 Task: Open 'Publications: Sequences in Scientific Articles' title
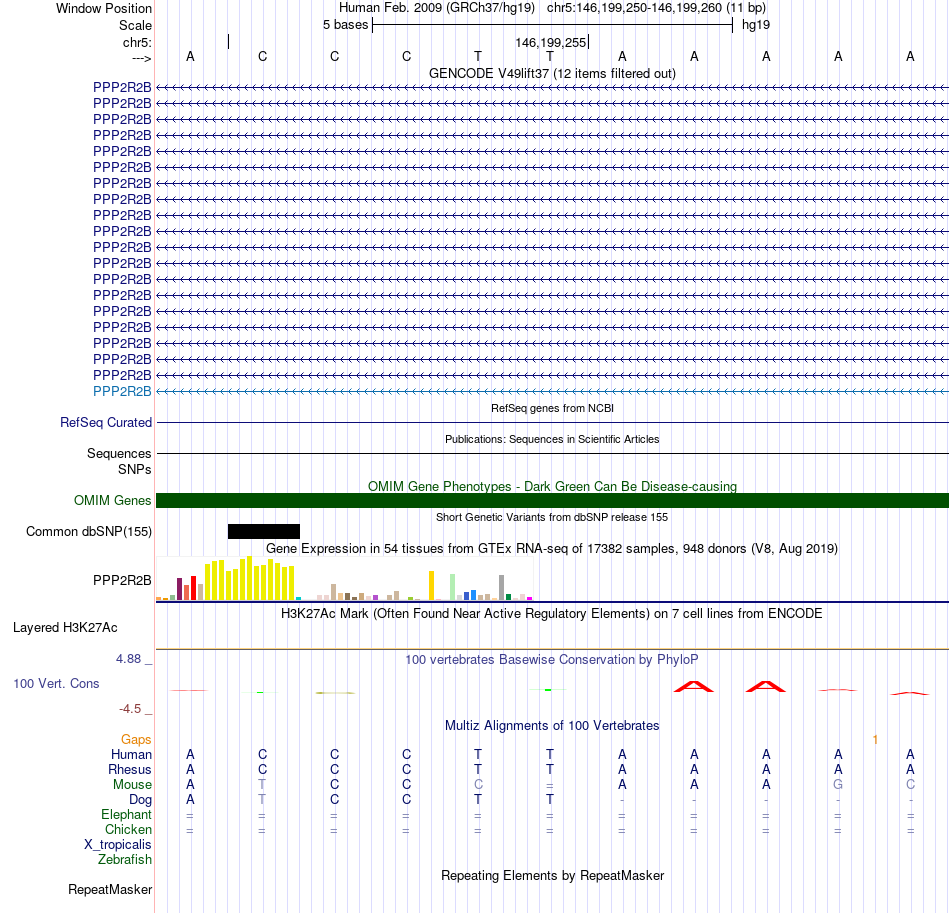[552, 439]
